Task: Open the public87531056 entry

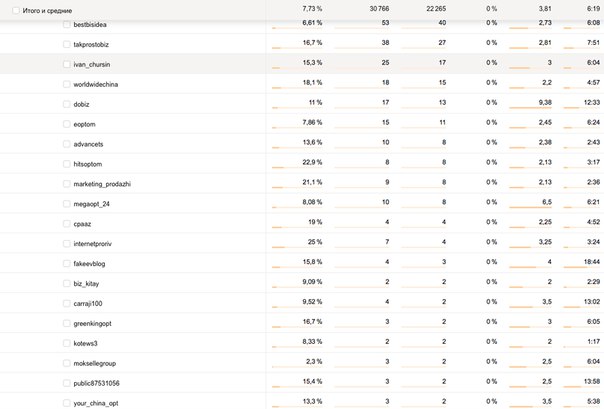Action: coord(97,383)
